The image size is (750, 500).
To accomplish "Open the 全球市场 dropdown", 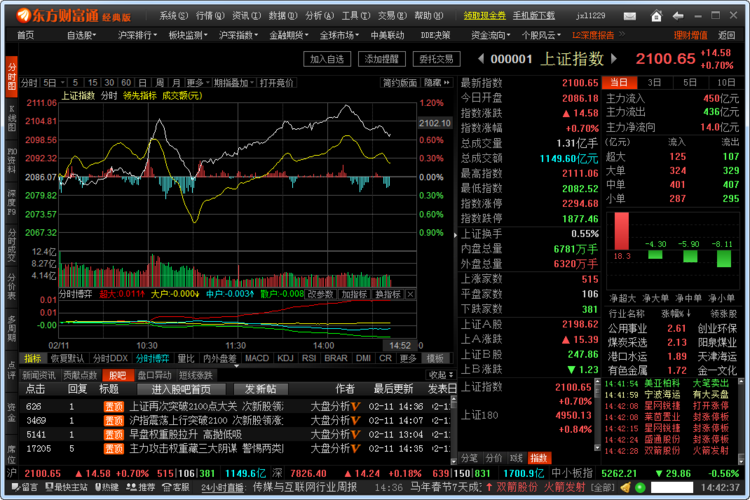I will [x=339, y=35].
